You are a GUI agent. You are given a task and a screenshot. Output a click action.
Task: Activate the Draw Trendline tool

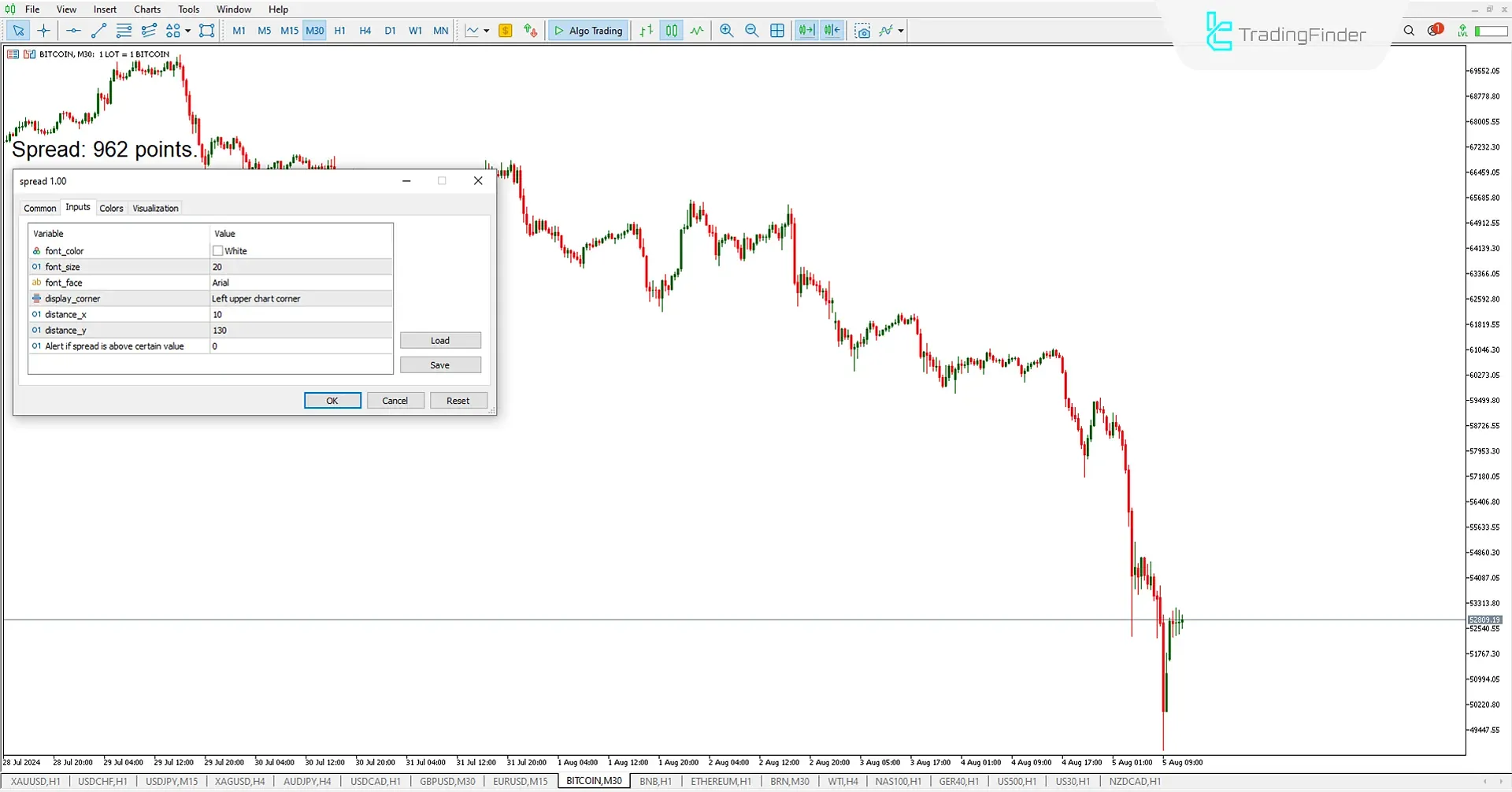tap(98, 31)
